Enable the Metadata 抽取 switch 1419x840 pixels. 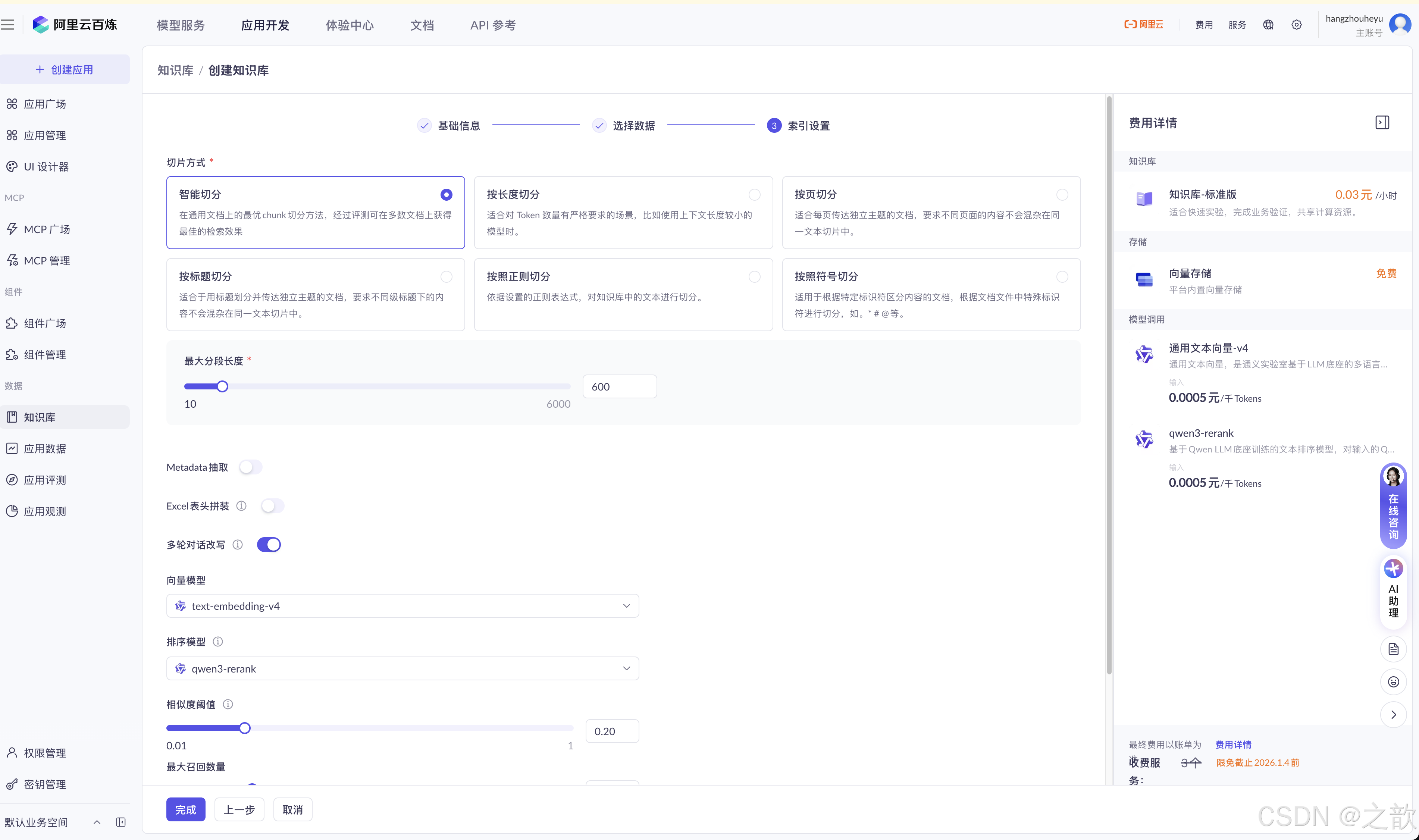tap(250, 467)
